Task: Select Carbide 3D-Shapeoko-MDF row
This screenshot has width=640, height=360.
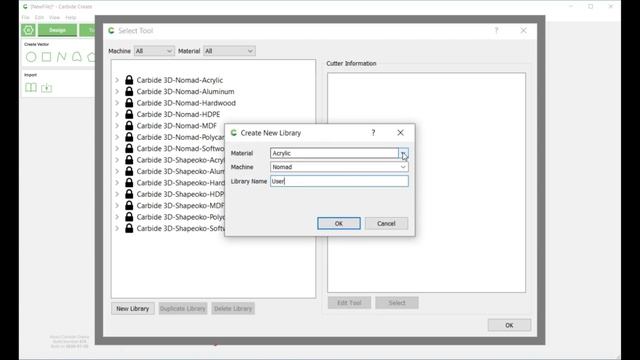Action: pyautogui.click(x=180, y=205)
